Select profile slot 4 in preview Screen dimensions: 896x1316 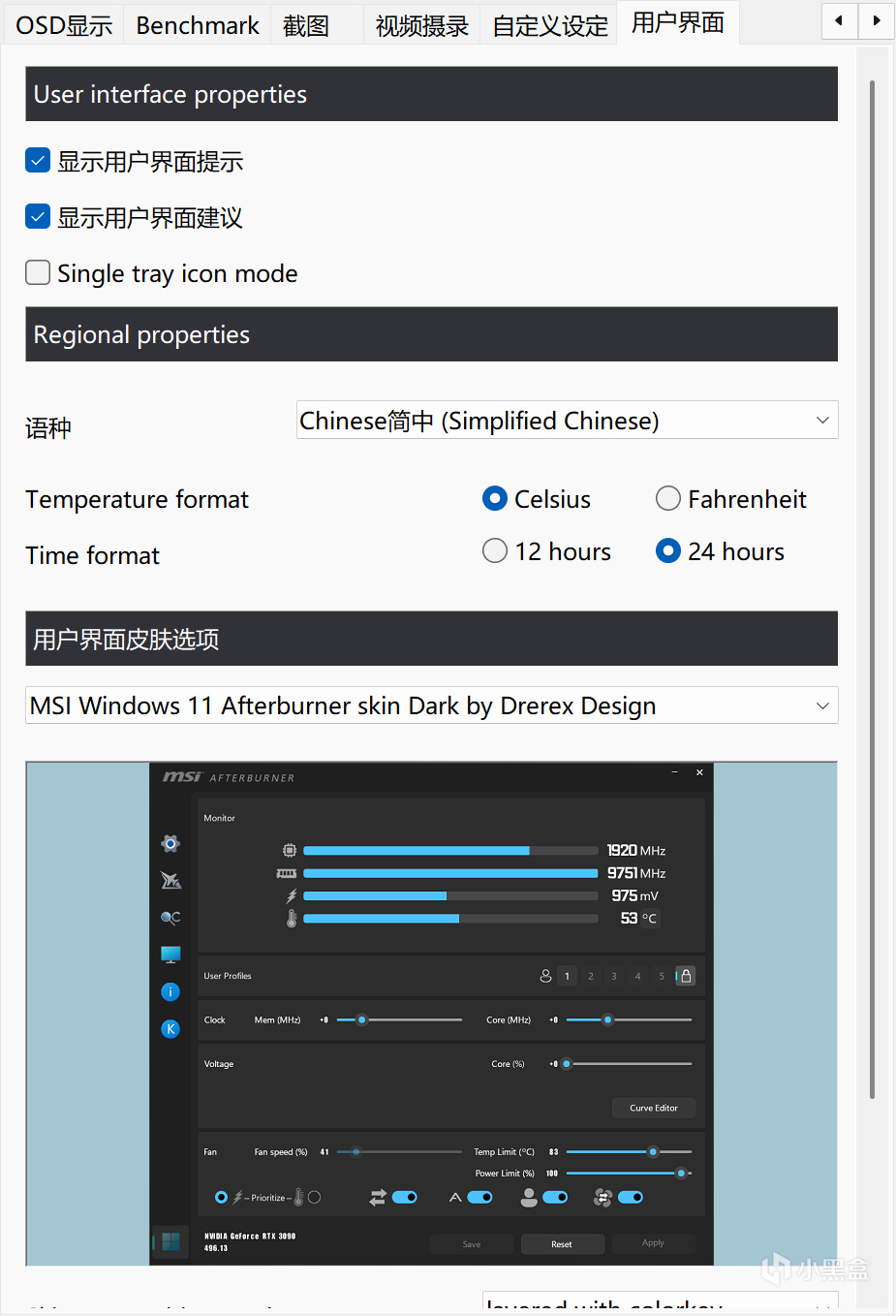pos(637,976)
